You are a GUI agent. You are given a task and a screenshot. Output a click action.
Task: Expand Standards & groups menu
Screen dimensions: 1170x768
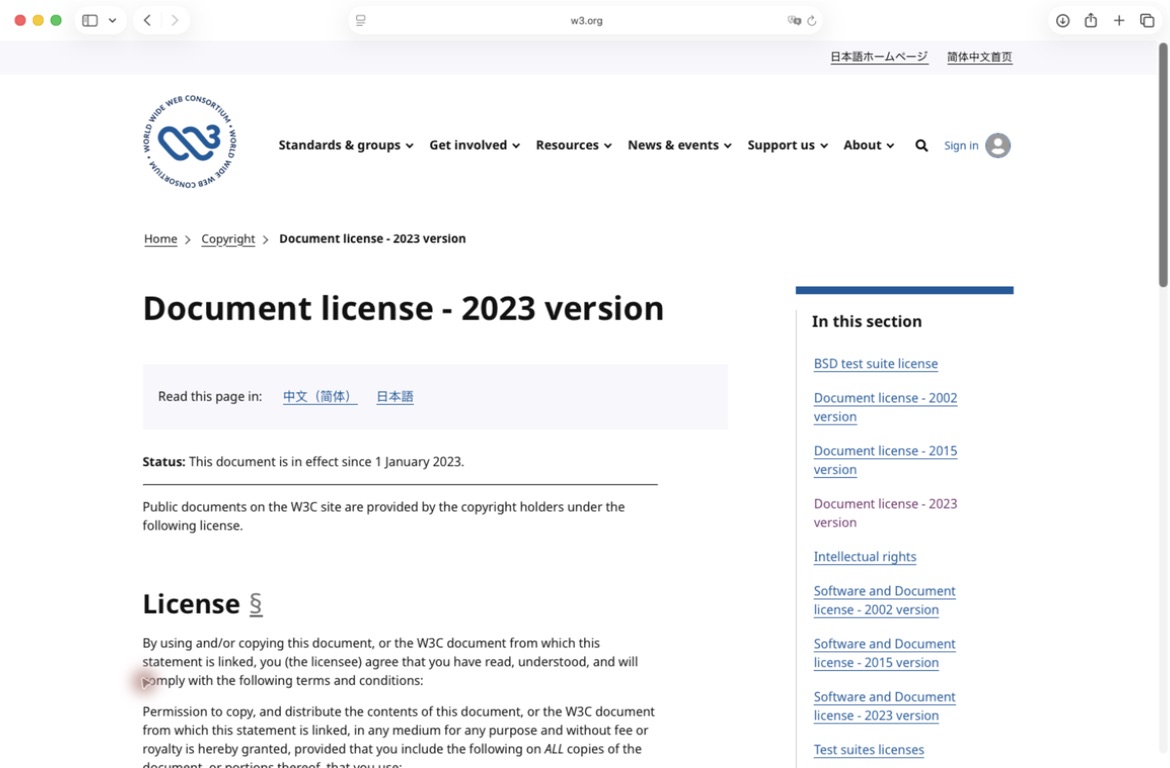[x=345, y=146]
